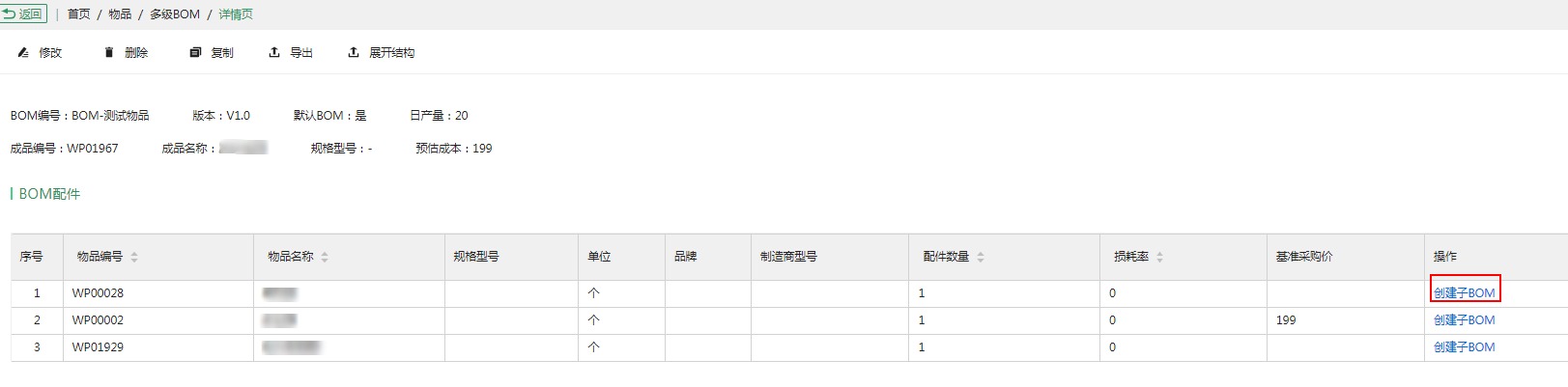The image size is (1568, 387).
Task: Create sub-BOM for WP00002
Action: coord(1464,320)
